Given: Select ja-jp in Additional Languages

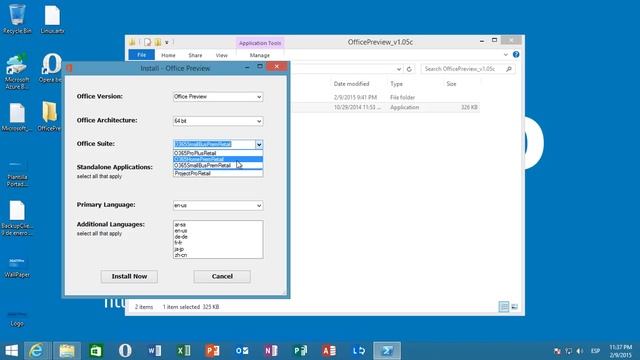Looking at the screenshot, I should [179, 249].
